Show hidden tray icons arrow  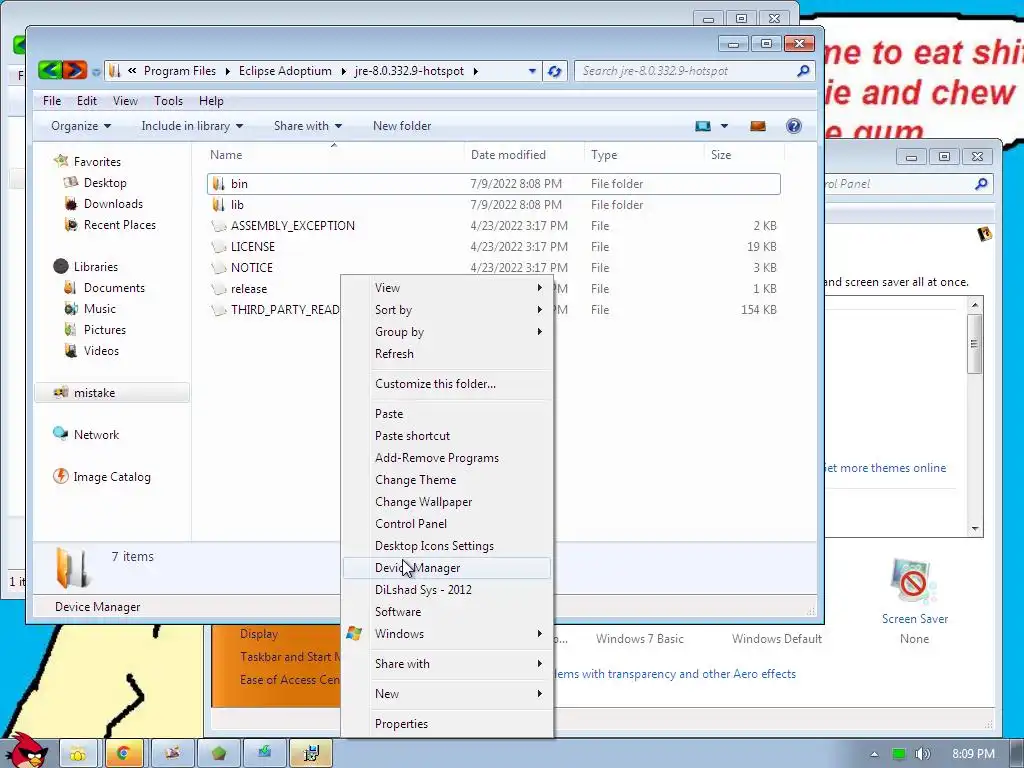click(x=874, y=754)
